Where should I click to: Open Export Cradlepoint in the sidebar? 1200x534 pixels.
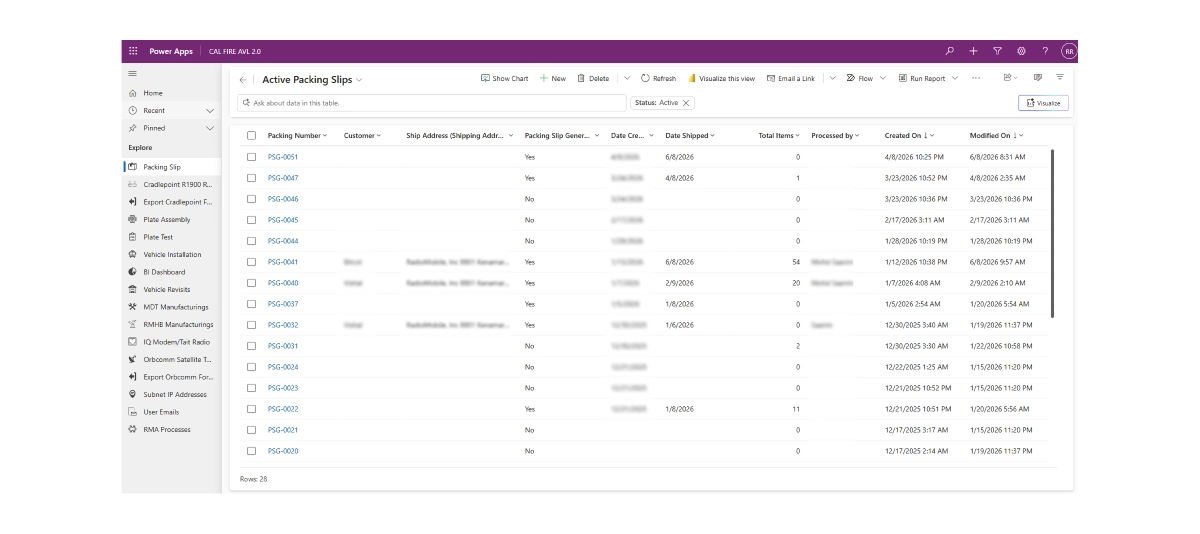point(171,202)
